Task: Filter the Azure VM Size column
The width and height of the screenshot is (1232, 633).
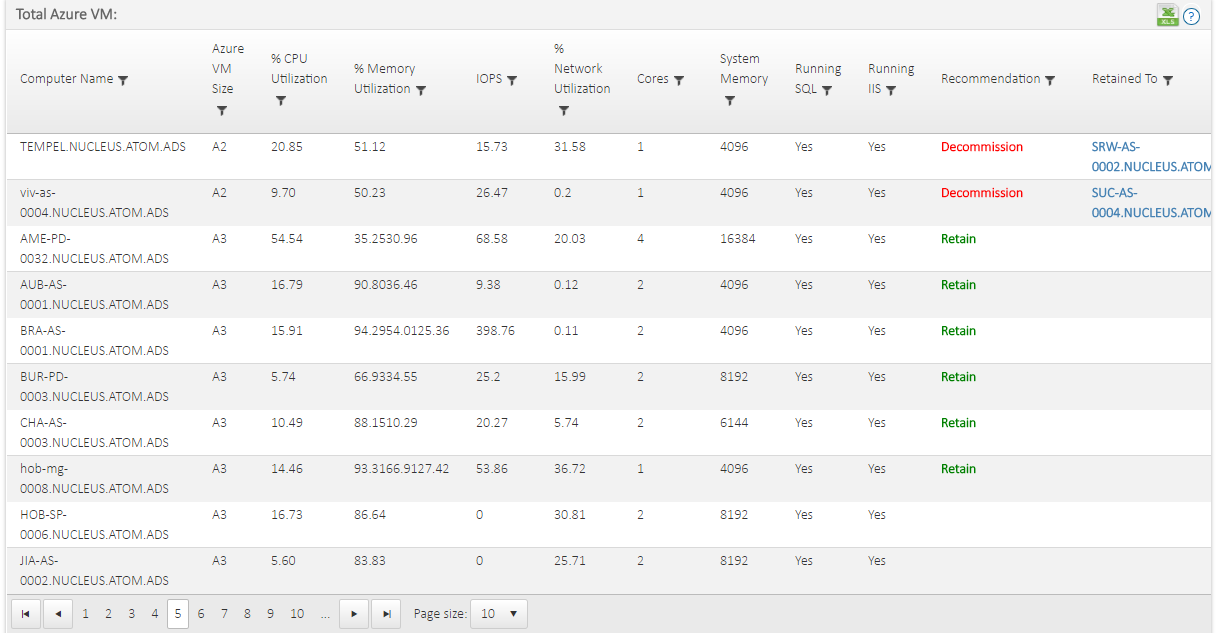Action: pos(222,111)
